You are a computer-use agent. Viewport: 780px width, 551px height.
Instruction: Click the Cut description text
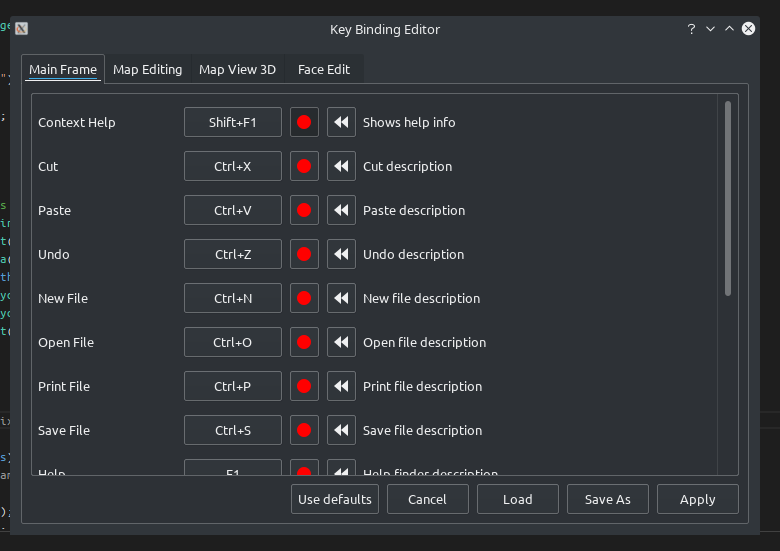pyautogui.click(x=407, y=167)
